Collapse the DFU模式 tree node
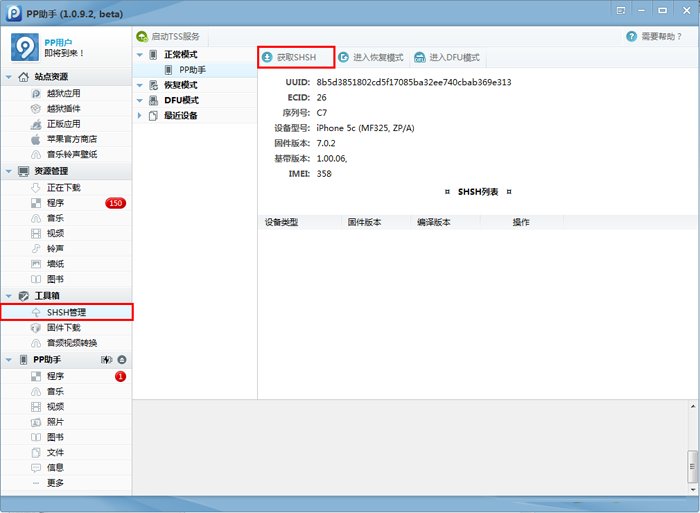This screenshot has height=513, width=700. (139, 100)
